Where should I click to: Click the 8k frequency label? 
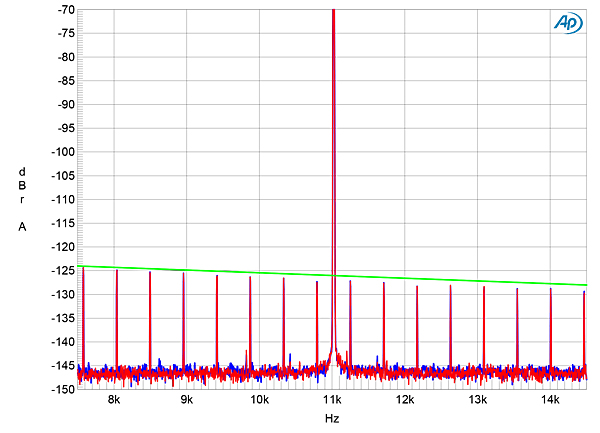(114, 400)
